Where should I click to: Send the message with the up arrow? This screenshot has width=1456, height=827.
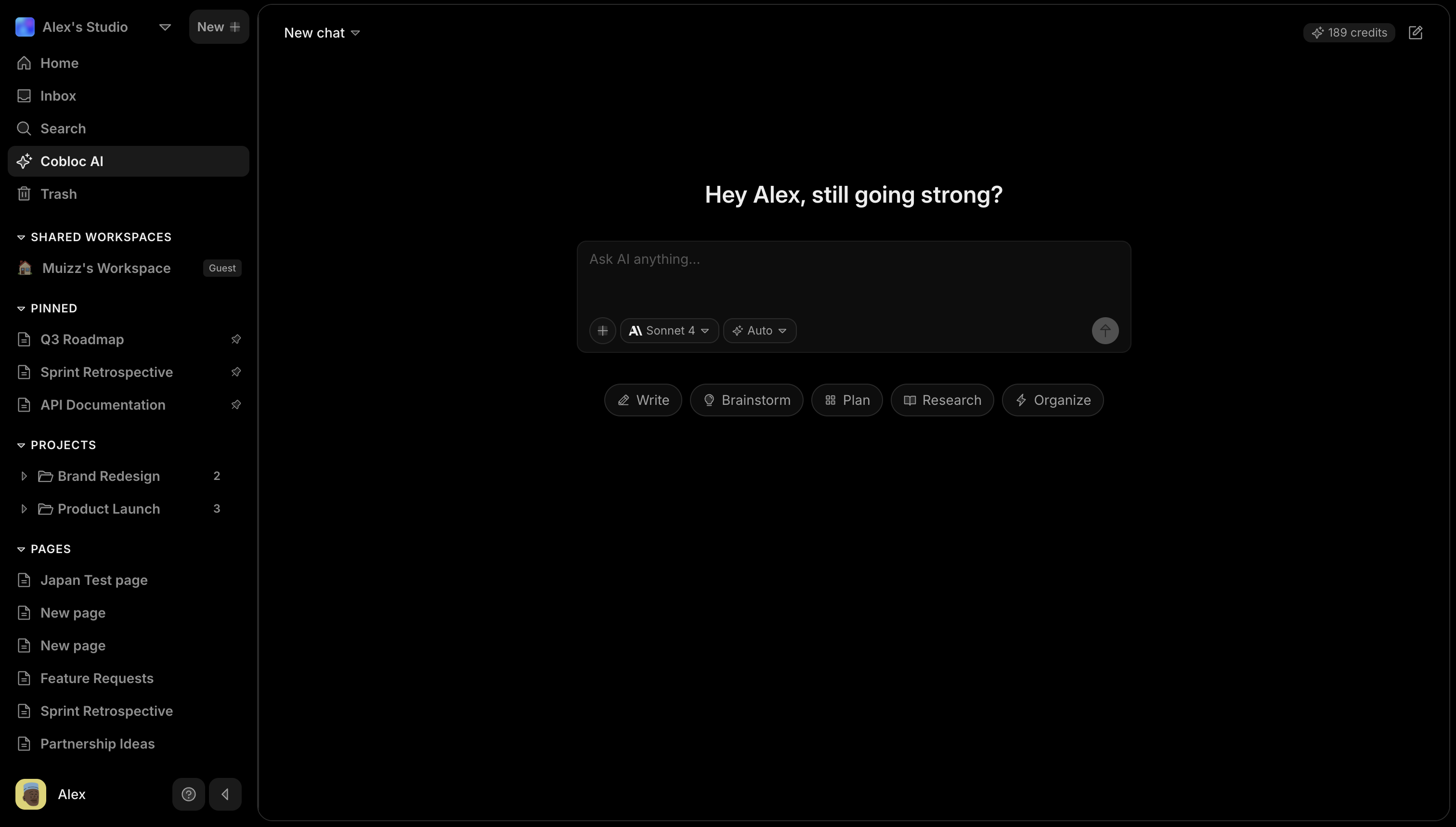[1105, 330]
